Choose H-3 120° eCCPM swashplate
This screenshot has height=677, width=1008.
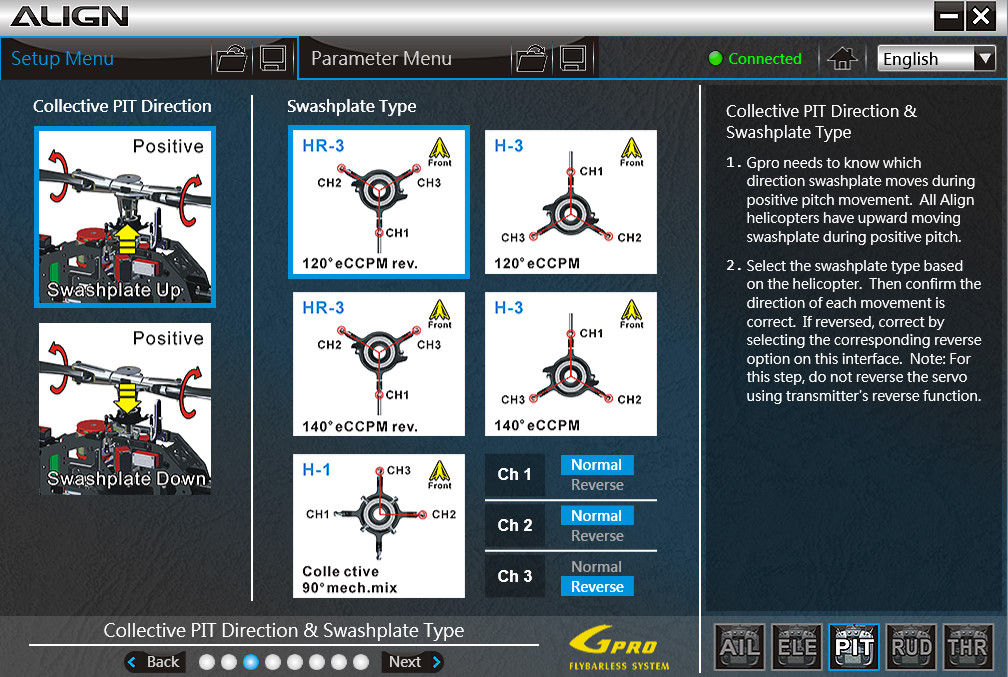pyautogui.click(x=571, y=202)
